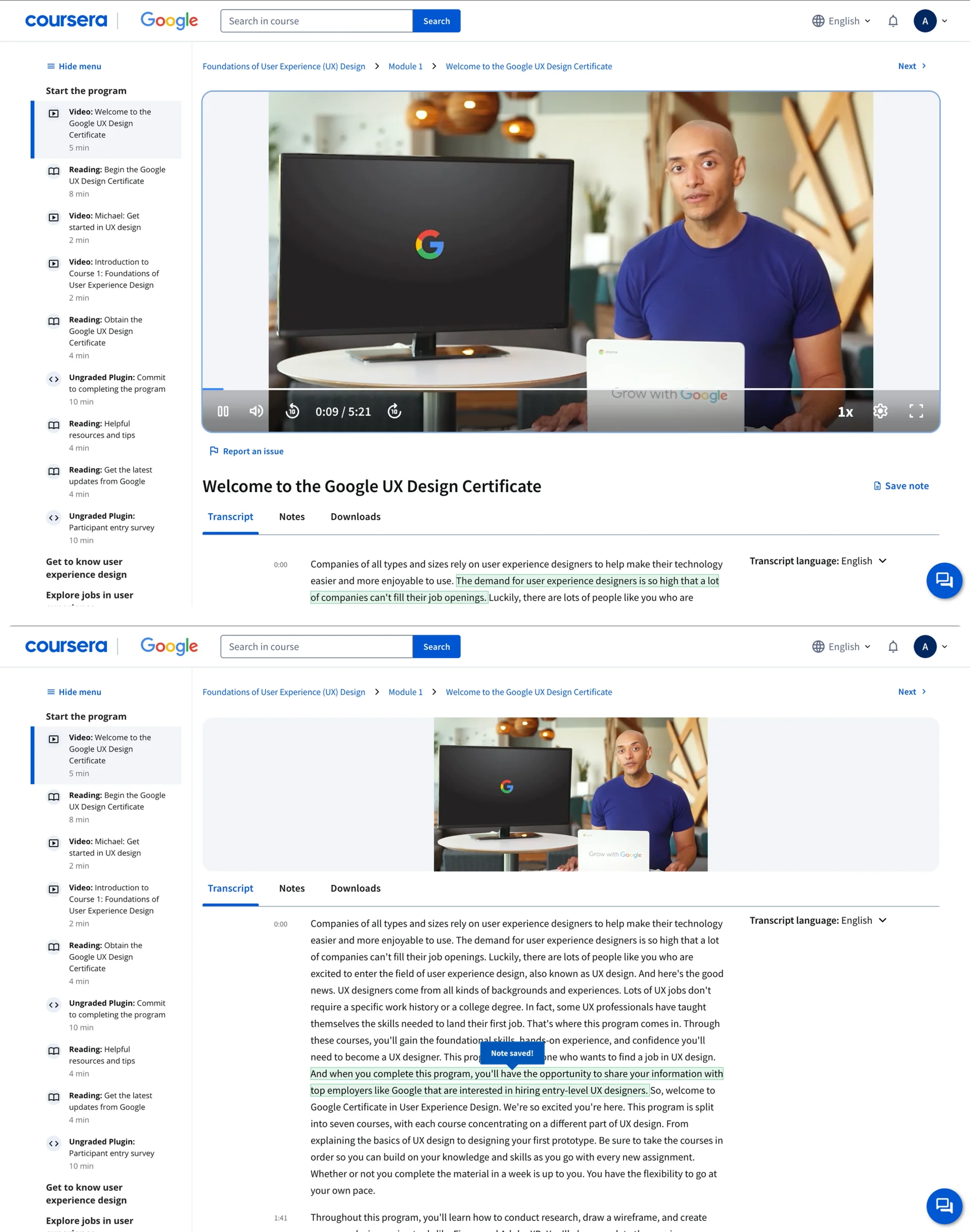This screenshot has height=1232, width=970.
Task: Rewind 10 seconds in the video player
Action: (x=292, y=411)
